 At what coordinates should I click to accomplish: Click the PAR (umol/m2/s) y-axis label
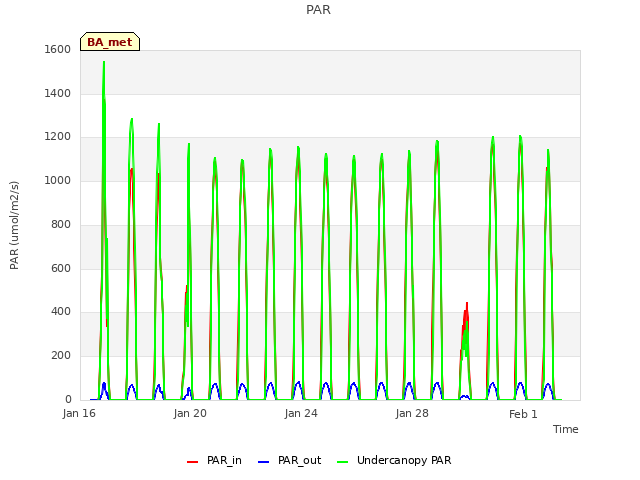click(14, 225)
